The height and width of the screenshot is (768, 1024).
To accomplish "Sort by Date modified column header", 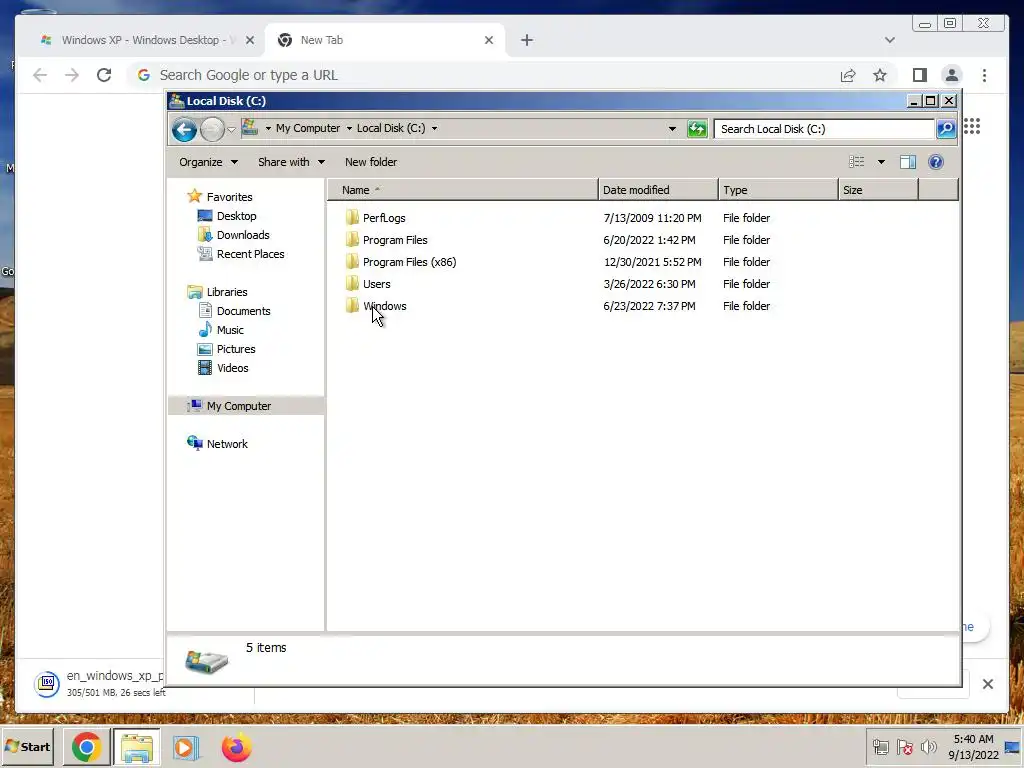I will point(658,190).
